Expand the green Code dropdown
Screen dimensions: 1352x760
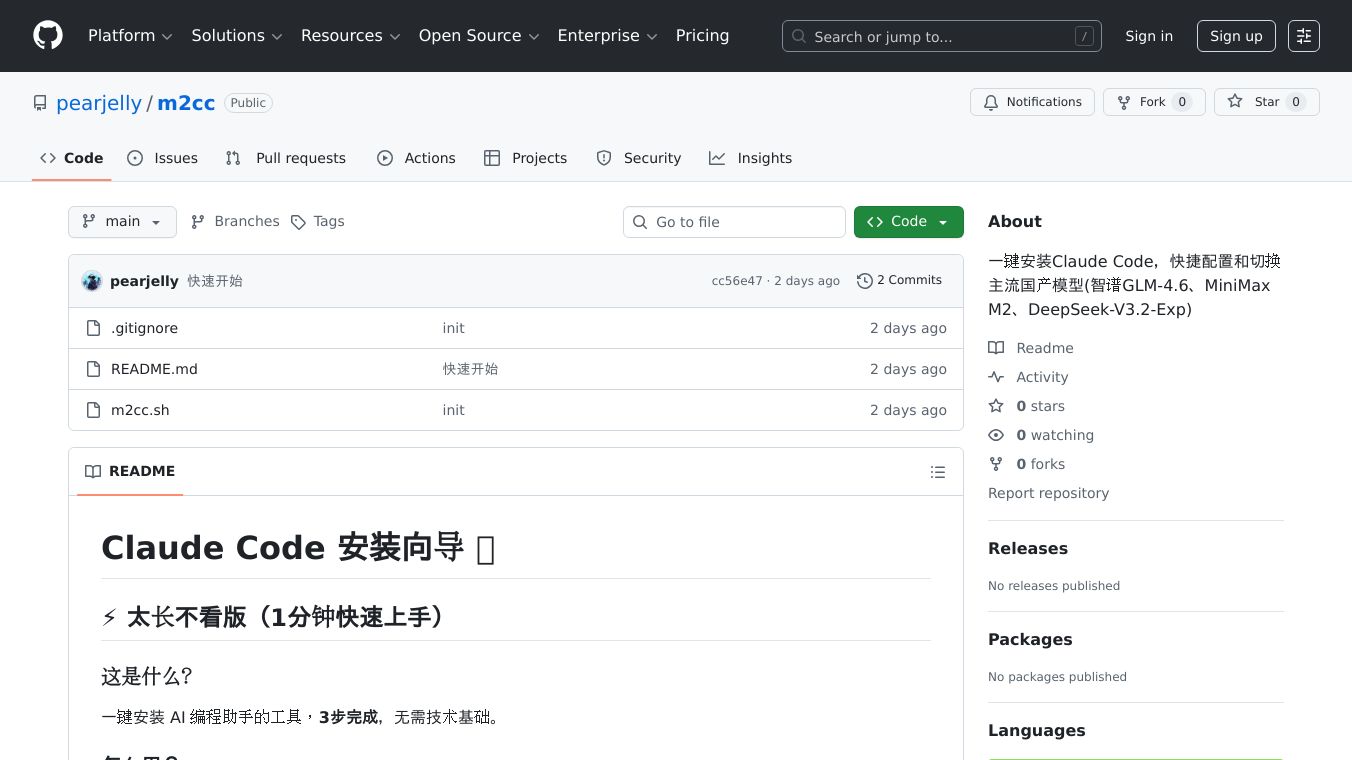908,222
